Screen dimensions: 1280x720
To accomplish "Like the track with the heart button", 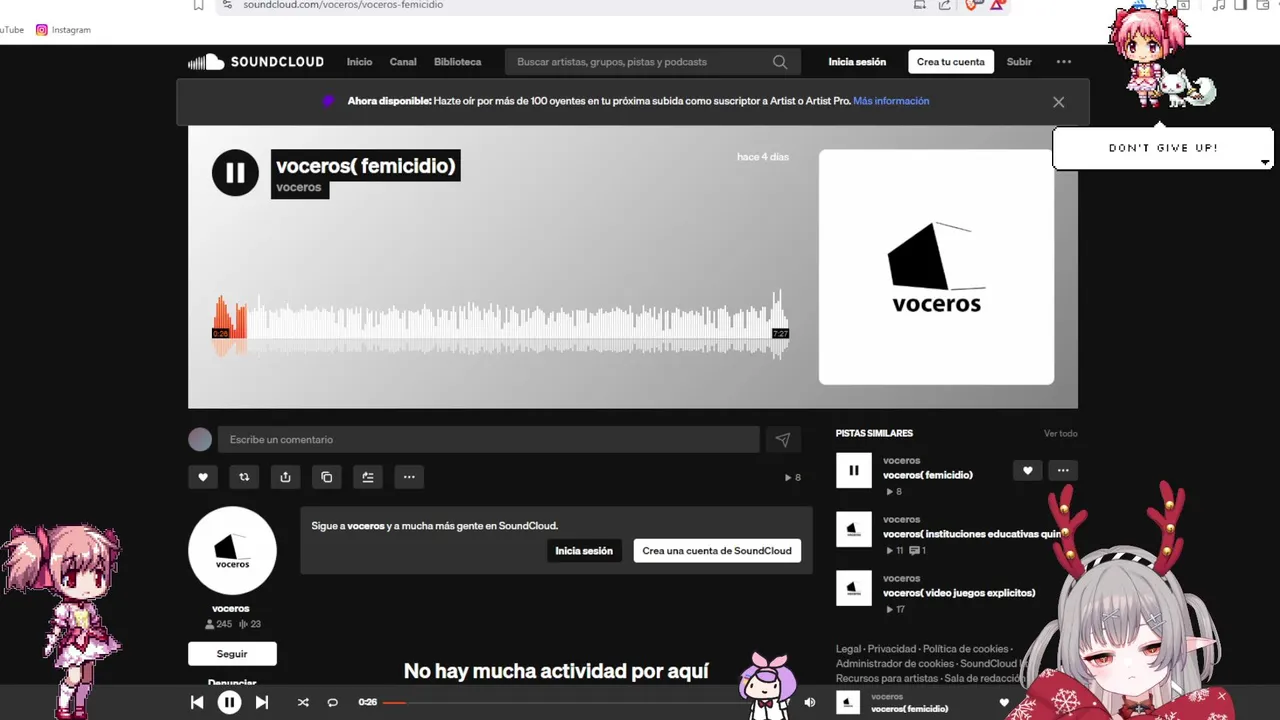I will coord(203,477).
